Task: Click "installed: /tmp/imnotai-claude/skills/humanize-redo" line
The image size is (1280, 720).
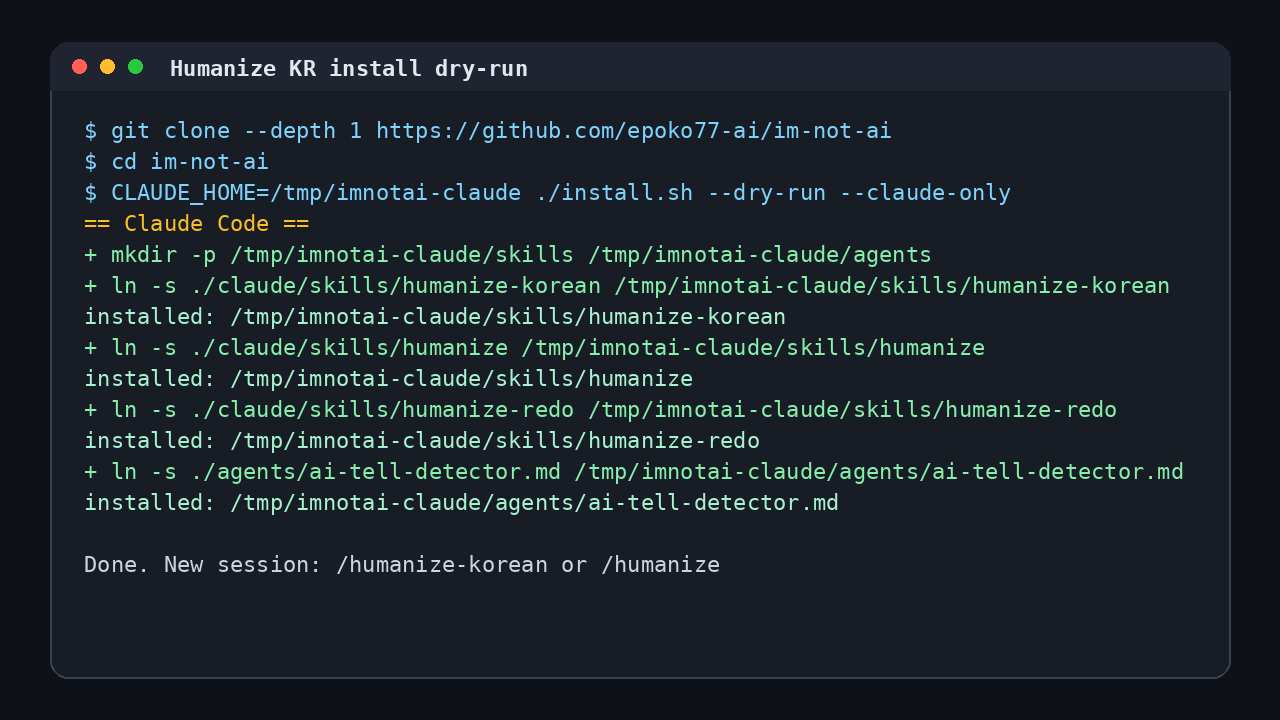Action: [x=422, y=441]
